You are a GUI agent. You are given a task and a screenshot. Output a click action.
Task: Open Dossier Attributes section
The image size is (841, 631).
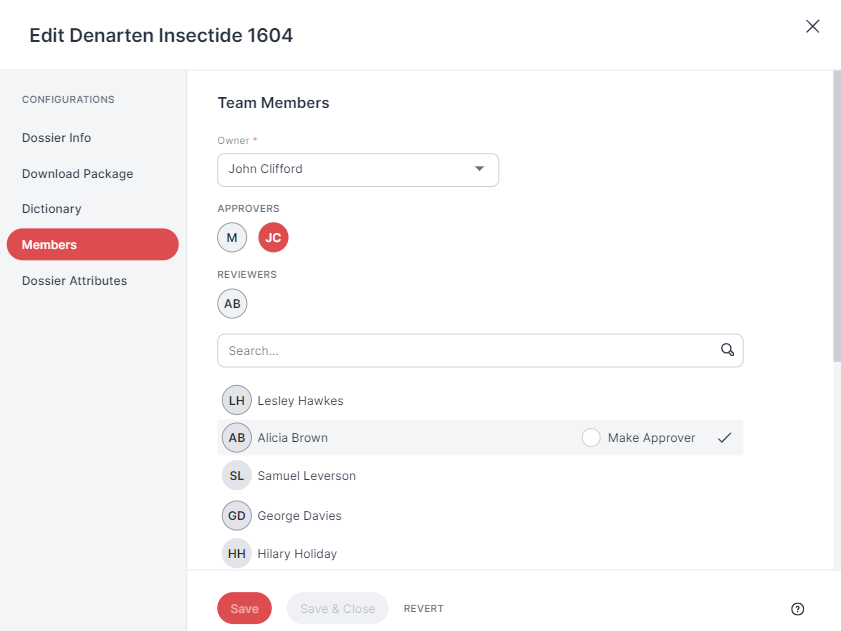(75, 281)
